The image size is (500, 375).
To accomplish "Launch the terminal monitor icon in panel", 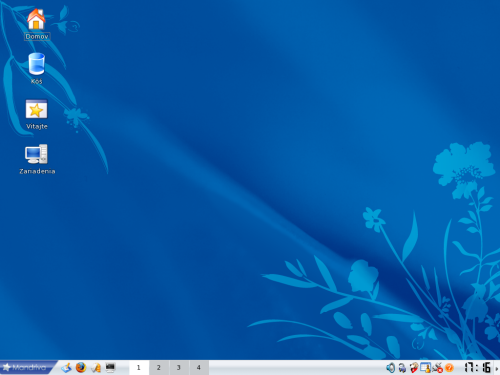I will (110, 368).
